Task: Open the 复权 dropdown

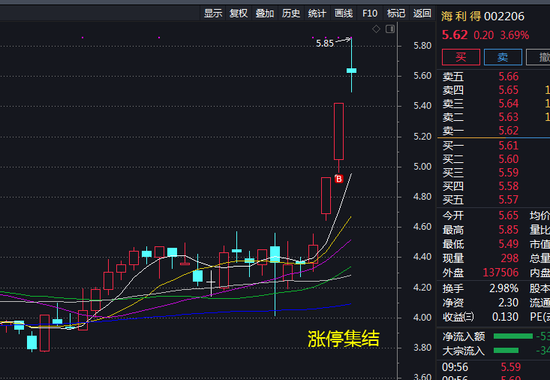Action: 239,13
